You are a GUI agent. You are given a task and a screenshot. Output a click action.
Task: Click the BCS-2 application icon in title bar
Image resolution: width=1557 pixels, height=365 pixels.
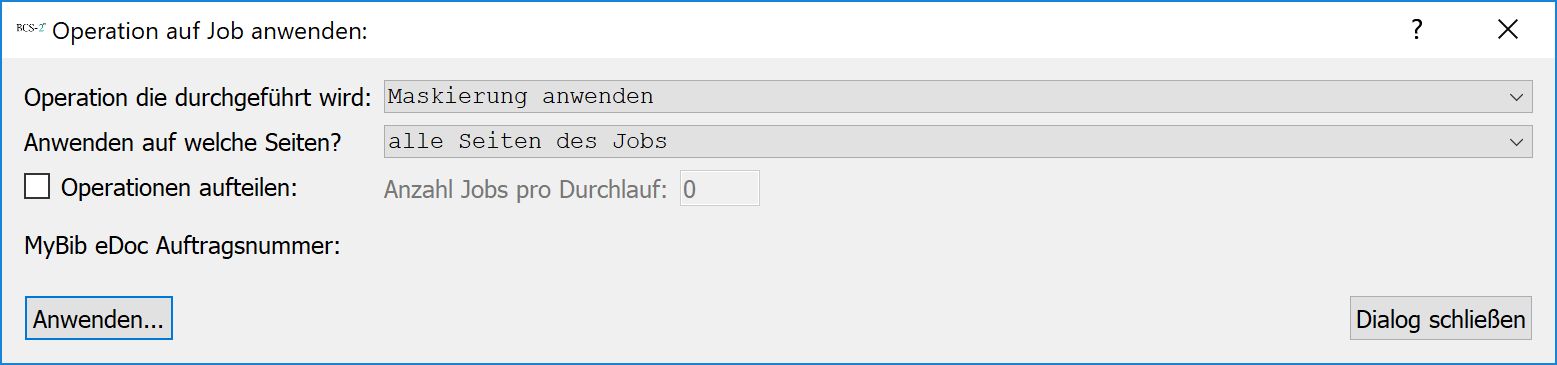point(31,29)
